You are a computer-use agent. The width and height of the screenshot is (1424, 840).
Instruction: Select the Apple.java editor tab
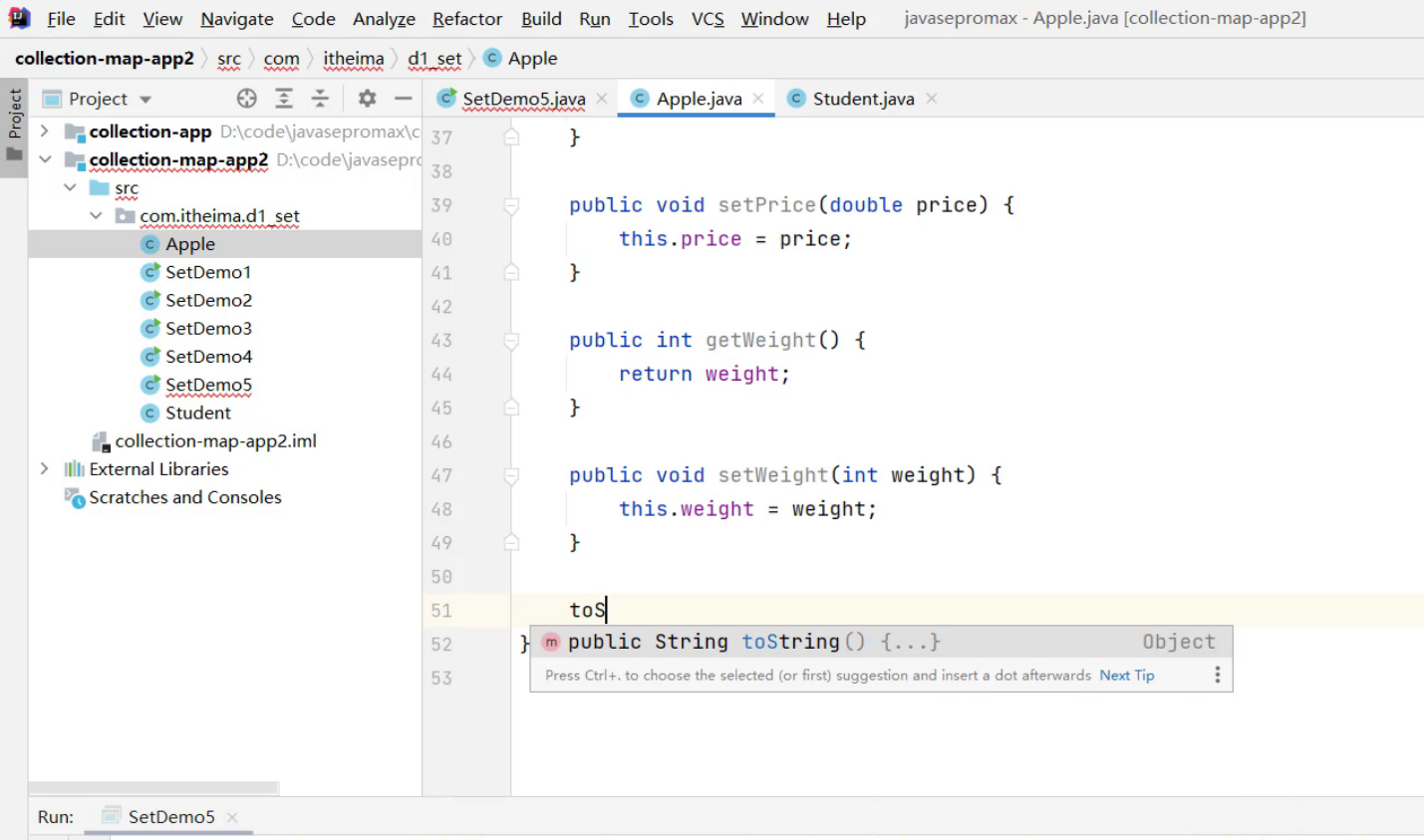(x=699, y=99)
